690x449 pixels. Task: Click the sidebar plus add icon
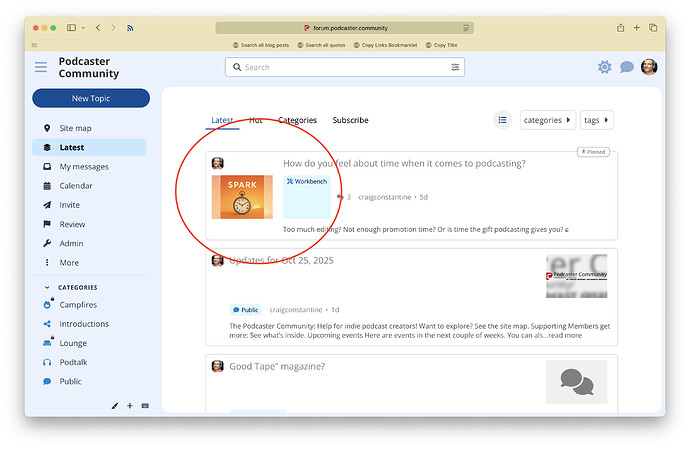pyautogui.click(x=130, y=406)
